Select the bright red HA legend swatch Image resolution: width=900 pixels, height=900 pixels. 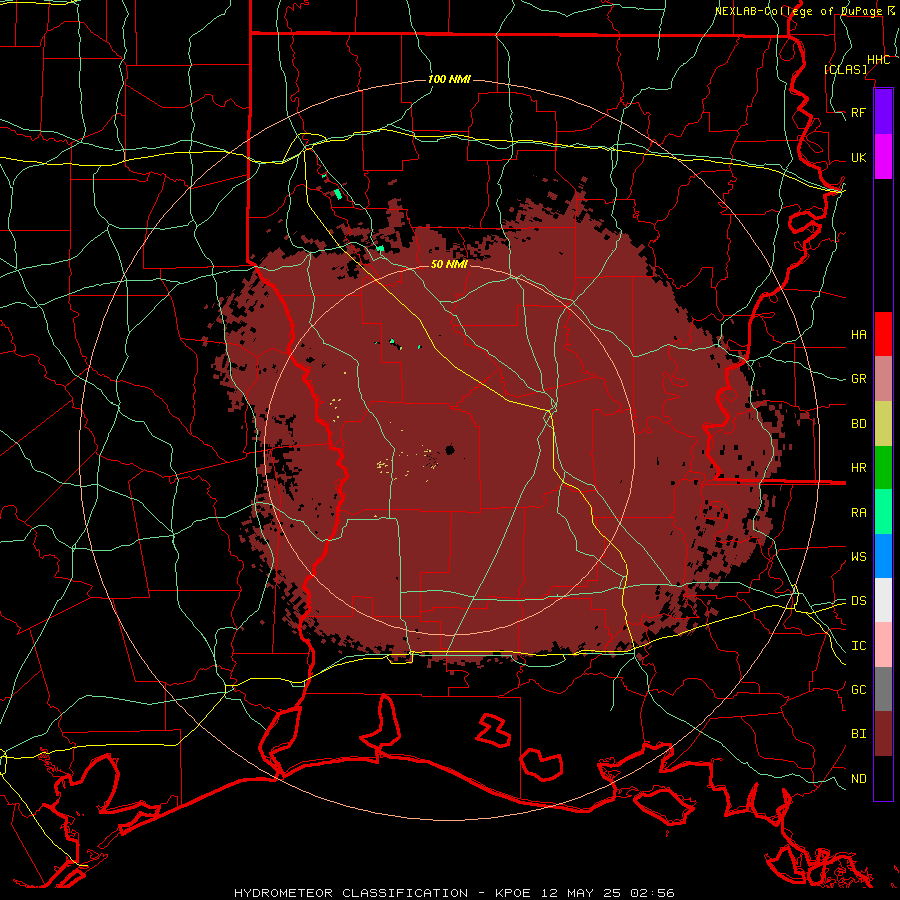(883, 334)
